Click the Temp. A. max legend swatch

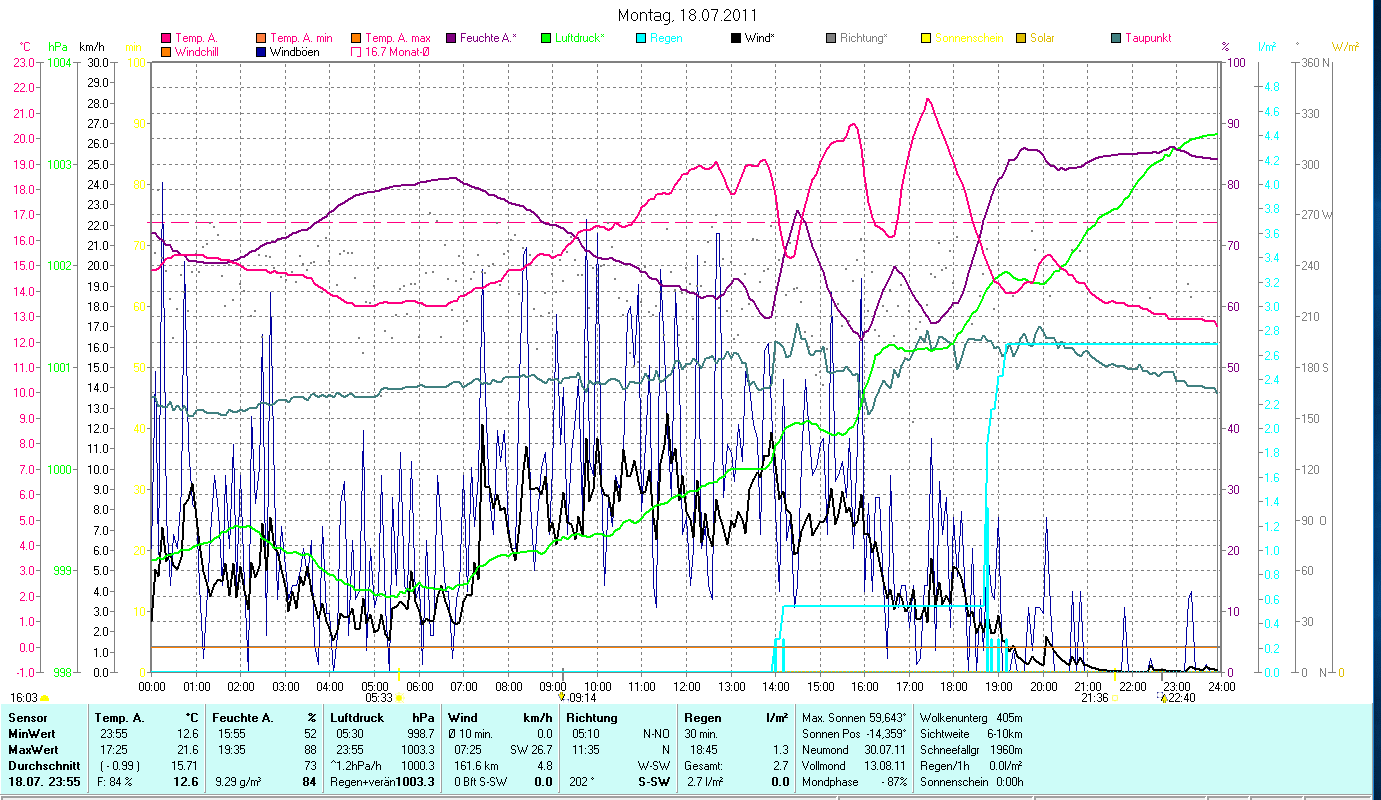[358, 38]
